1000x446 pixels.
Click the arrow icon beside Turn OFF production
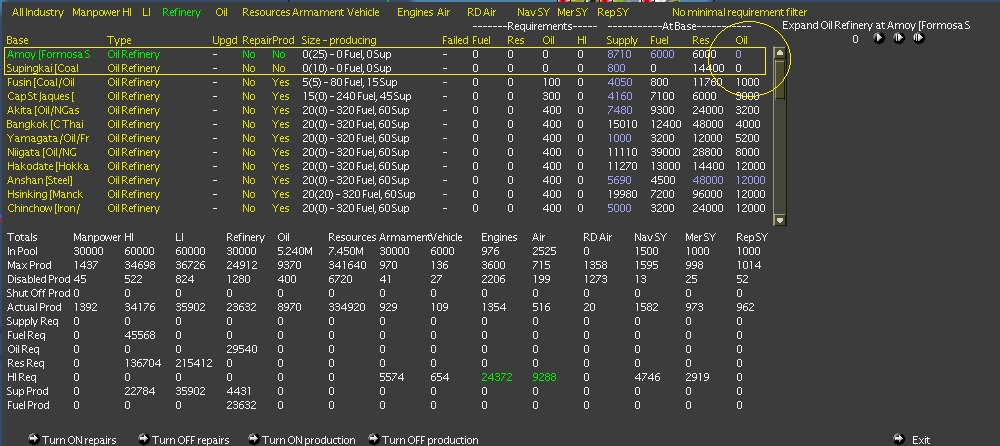(x=374, y=439)
